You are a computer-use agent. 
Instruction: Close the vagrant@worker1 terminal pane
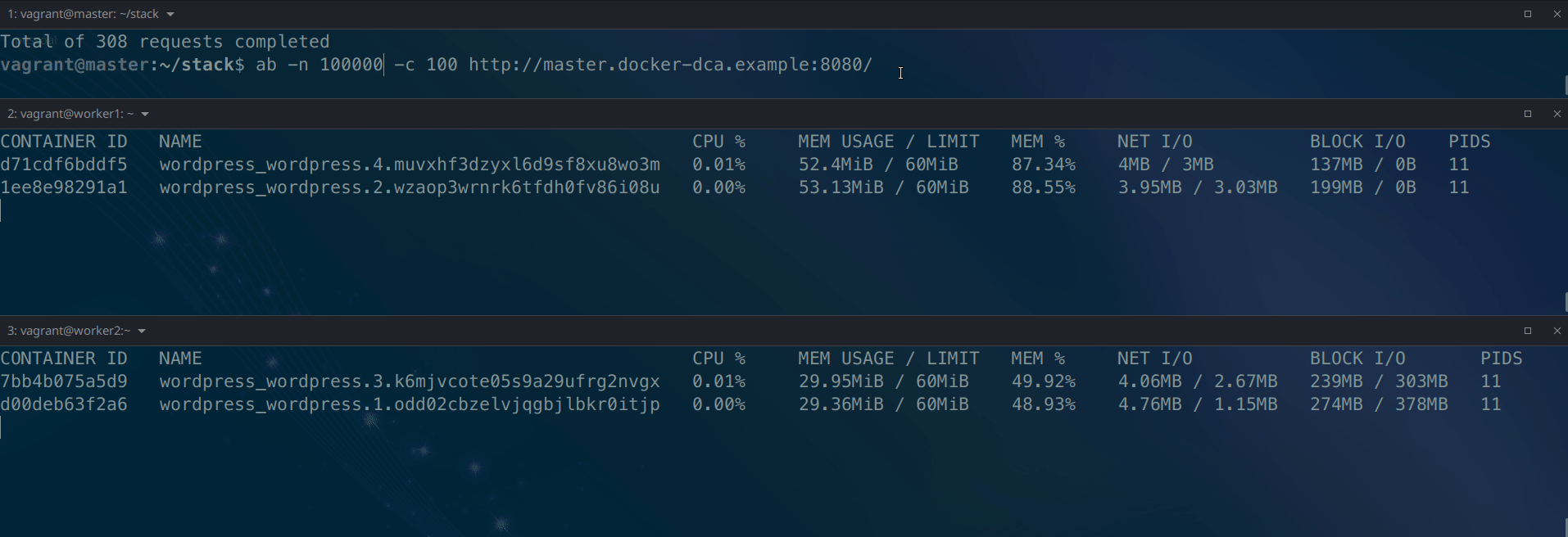1557,114
